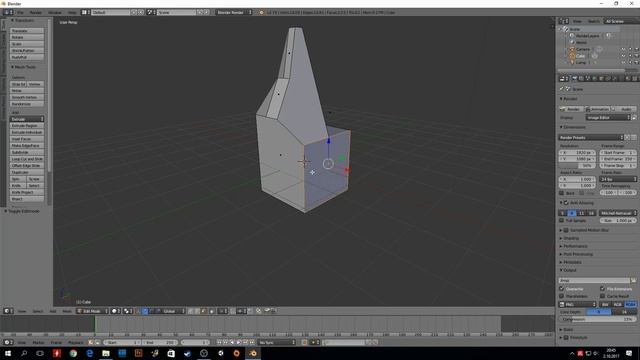
Task: Toggle Camera visibility eye in outliner
Action: click(x=623, y=49)
